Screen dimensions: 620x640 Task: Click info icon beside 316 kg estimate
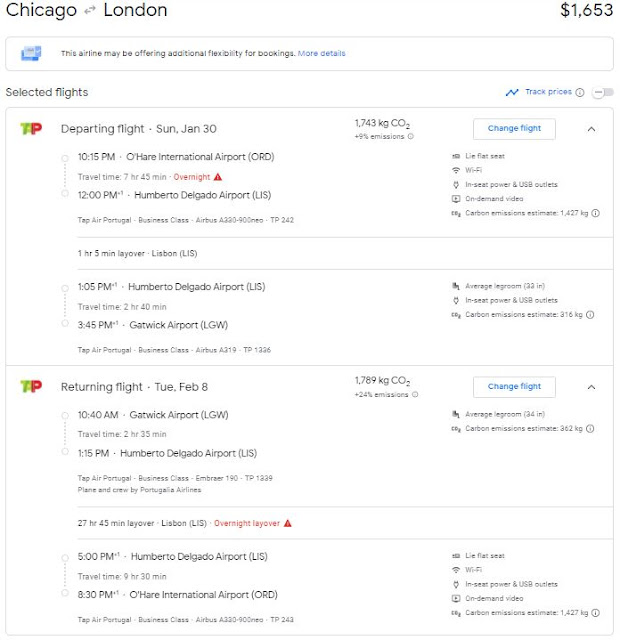coord(591,315)
